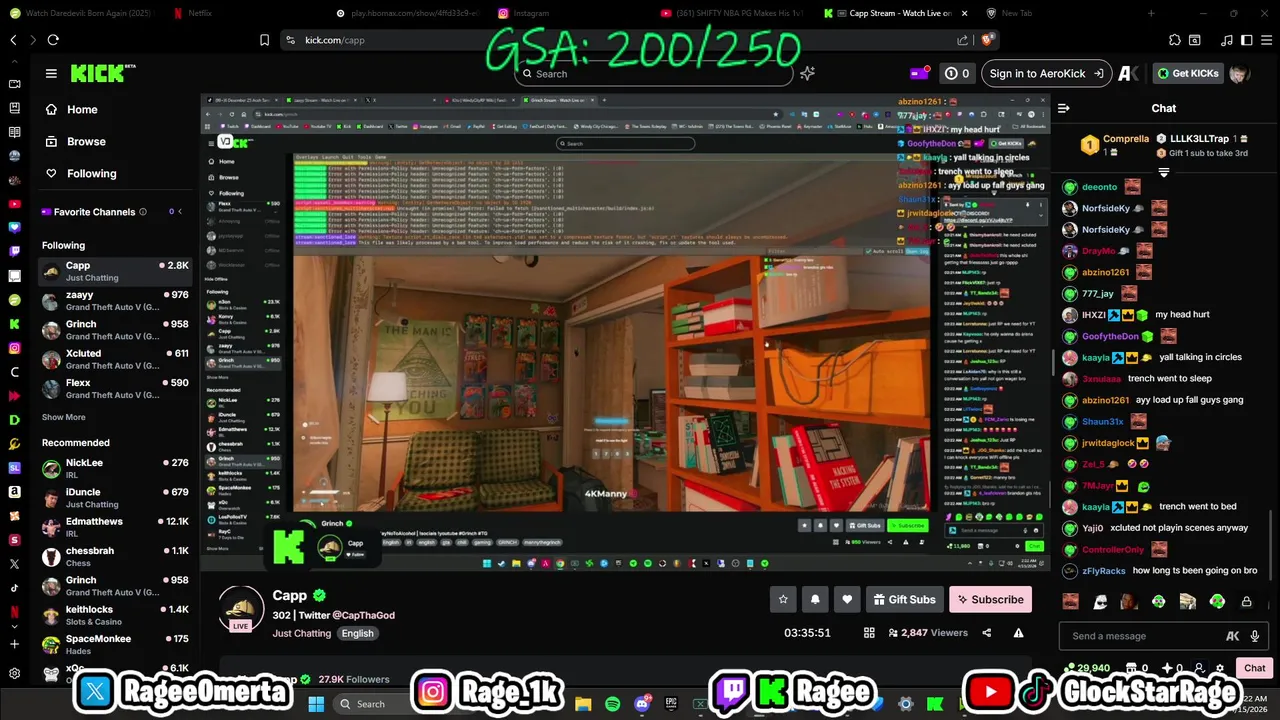This screenshot has width=1280, height=720.
Task: Click the browser reload icon
Action: (x=53, y=40)
